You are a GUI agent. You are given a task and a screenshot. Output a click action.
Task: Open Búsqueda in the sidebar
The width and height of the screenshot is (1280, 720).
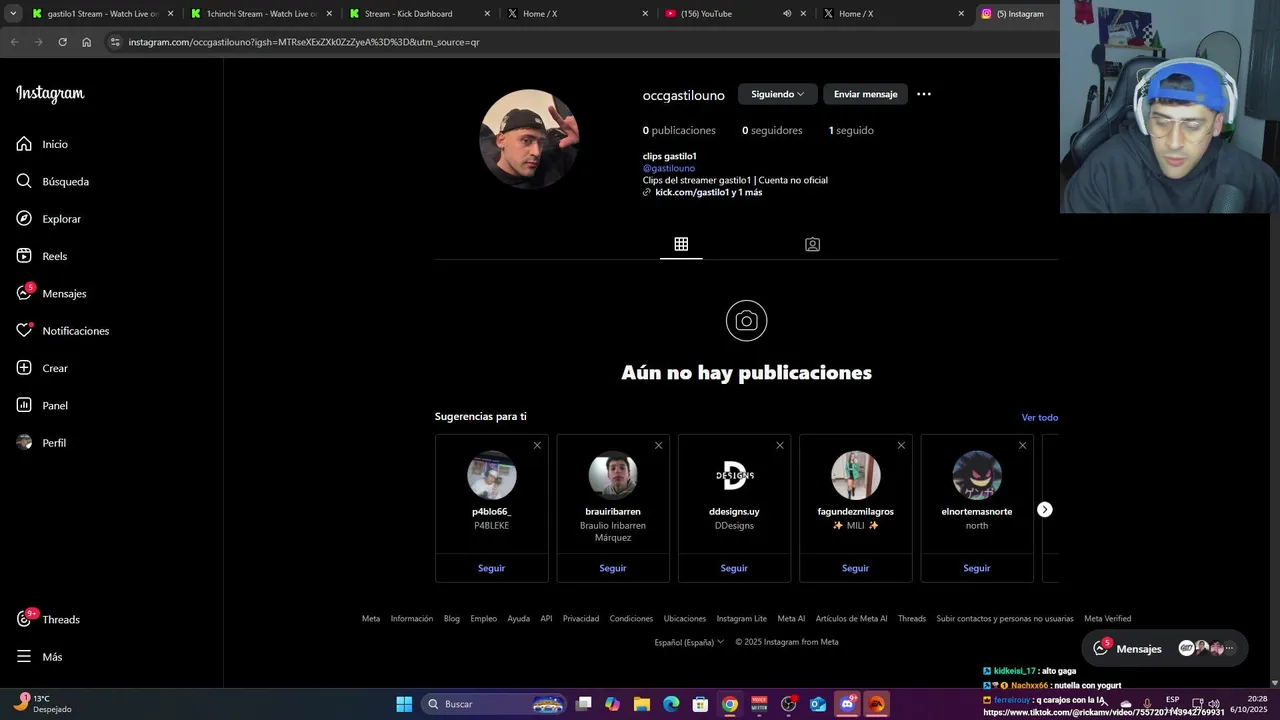(52, 182)
